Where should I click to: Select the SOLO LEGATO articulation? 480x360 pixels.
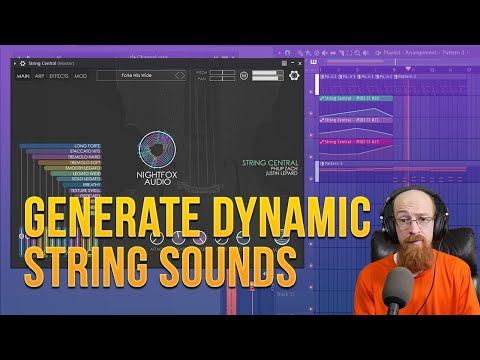coord(79,179)
